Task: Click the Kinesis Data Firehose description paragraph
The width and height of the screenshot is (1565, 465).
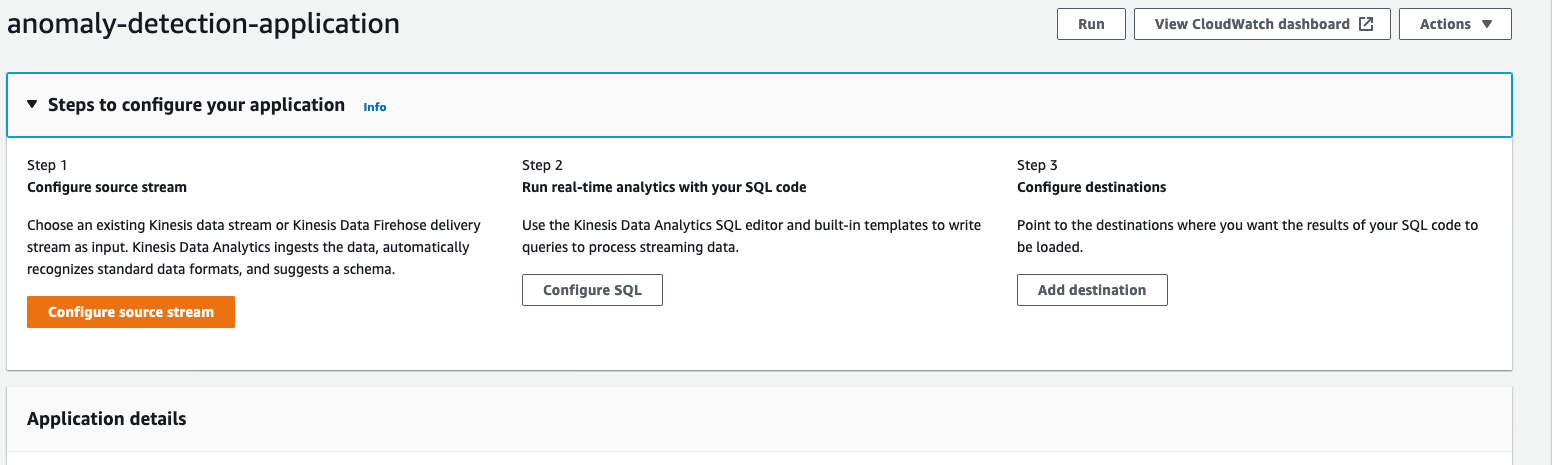Action: [x=254, y=247]
